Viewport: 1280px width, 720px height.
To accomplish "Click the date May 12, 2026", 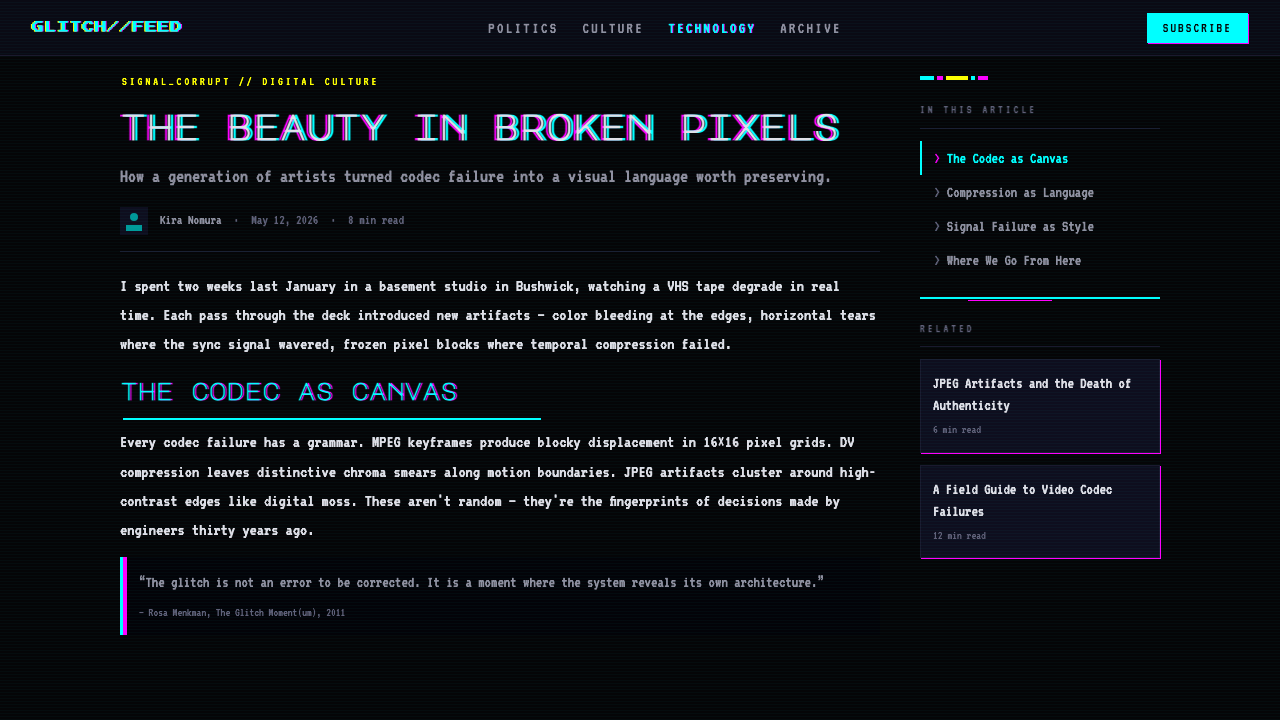I will 284,221.
